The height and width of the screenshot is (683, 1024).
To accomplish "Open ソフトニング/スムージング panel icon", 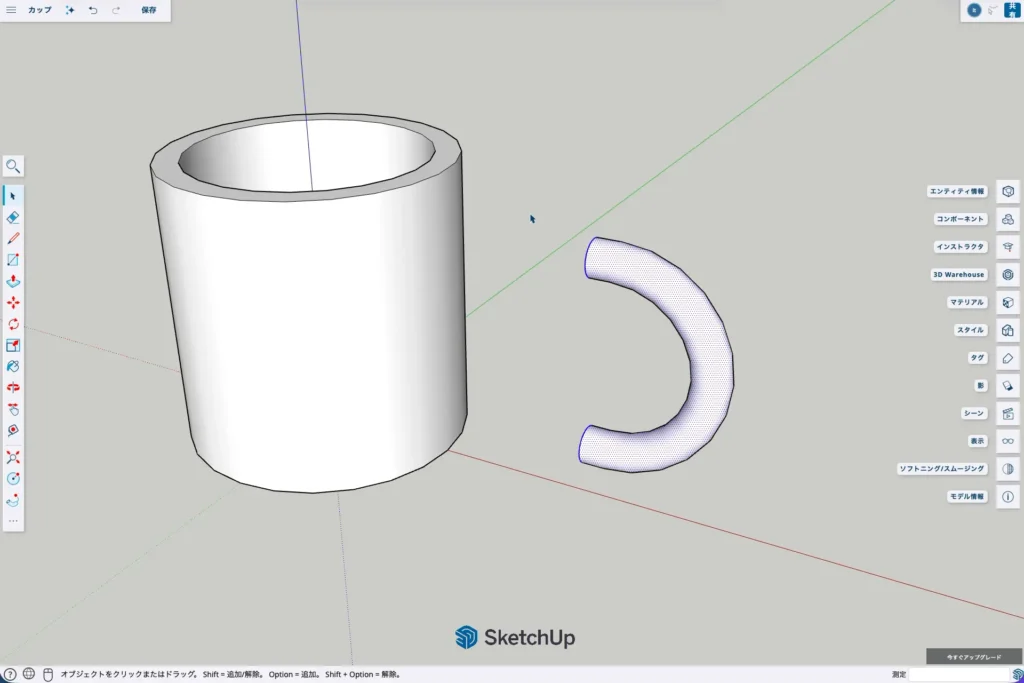I will [x=1008, y=469].
